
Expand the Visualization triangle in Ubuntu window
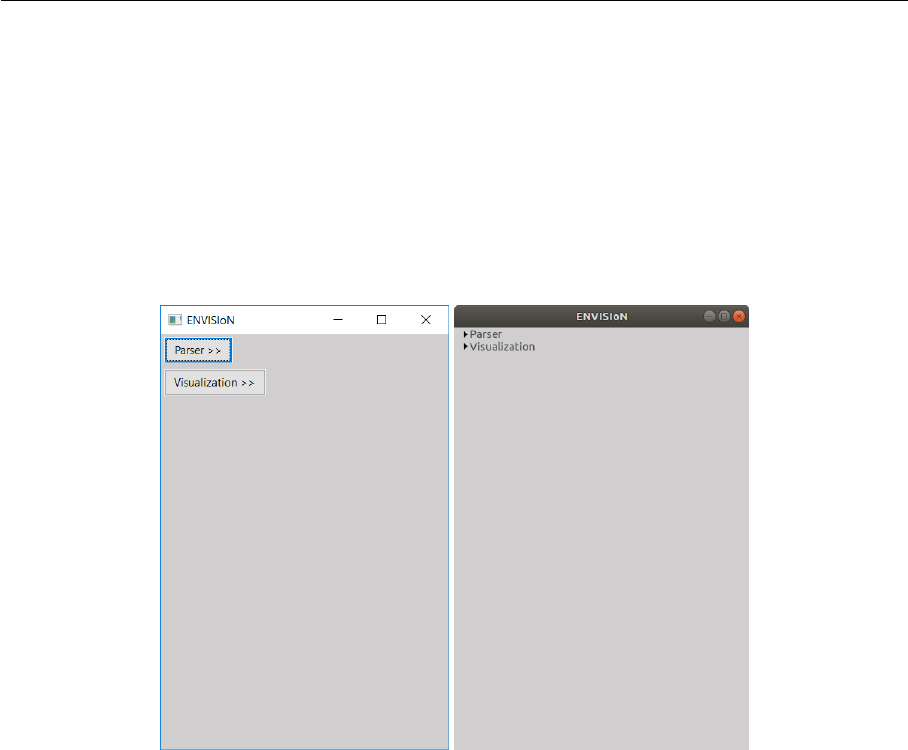pyautogui.click(x=466, y=347)
